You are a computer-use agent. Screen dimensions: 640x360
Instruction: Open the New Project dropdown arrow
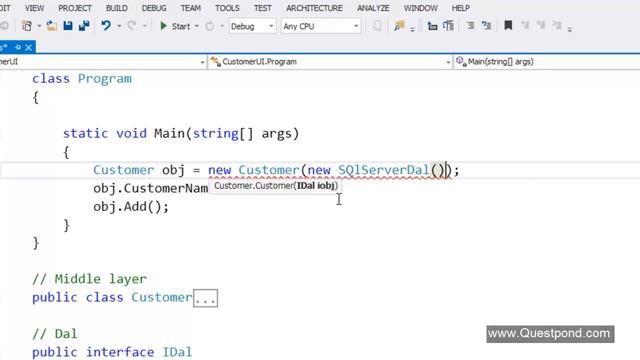[x=39, y=26]
